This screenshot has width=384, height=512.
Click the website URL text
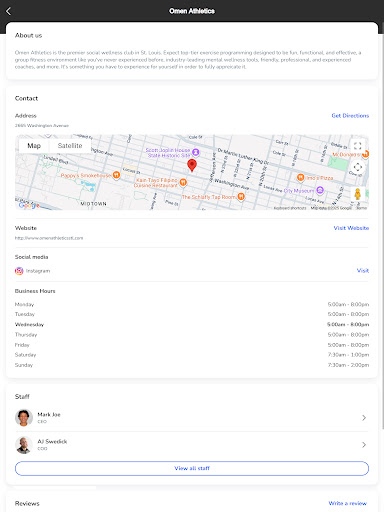pos(49,238)
